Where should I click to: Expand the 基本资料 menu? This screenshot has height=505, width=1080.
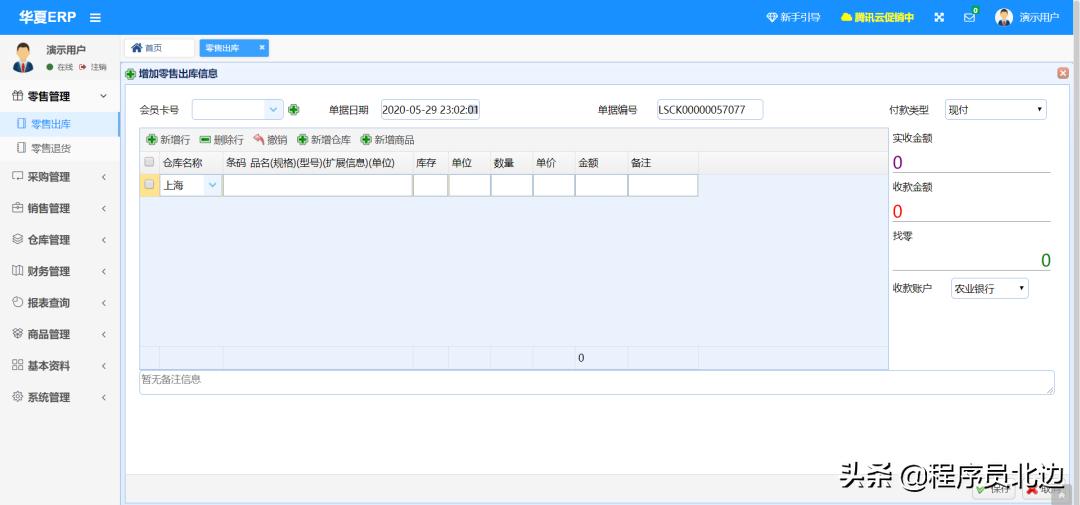pyautogui.click(x=60, y=366)
